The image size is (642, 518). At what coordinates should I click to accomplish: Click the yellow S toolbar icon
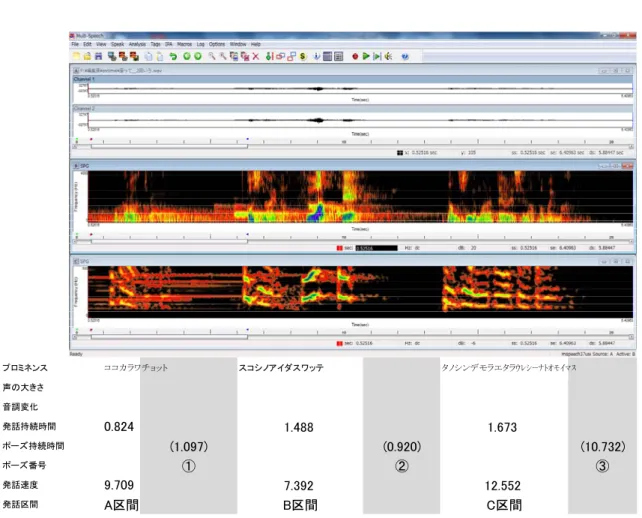tap(303, 56)
